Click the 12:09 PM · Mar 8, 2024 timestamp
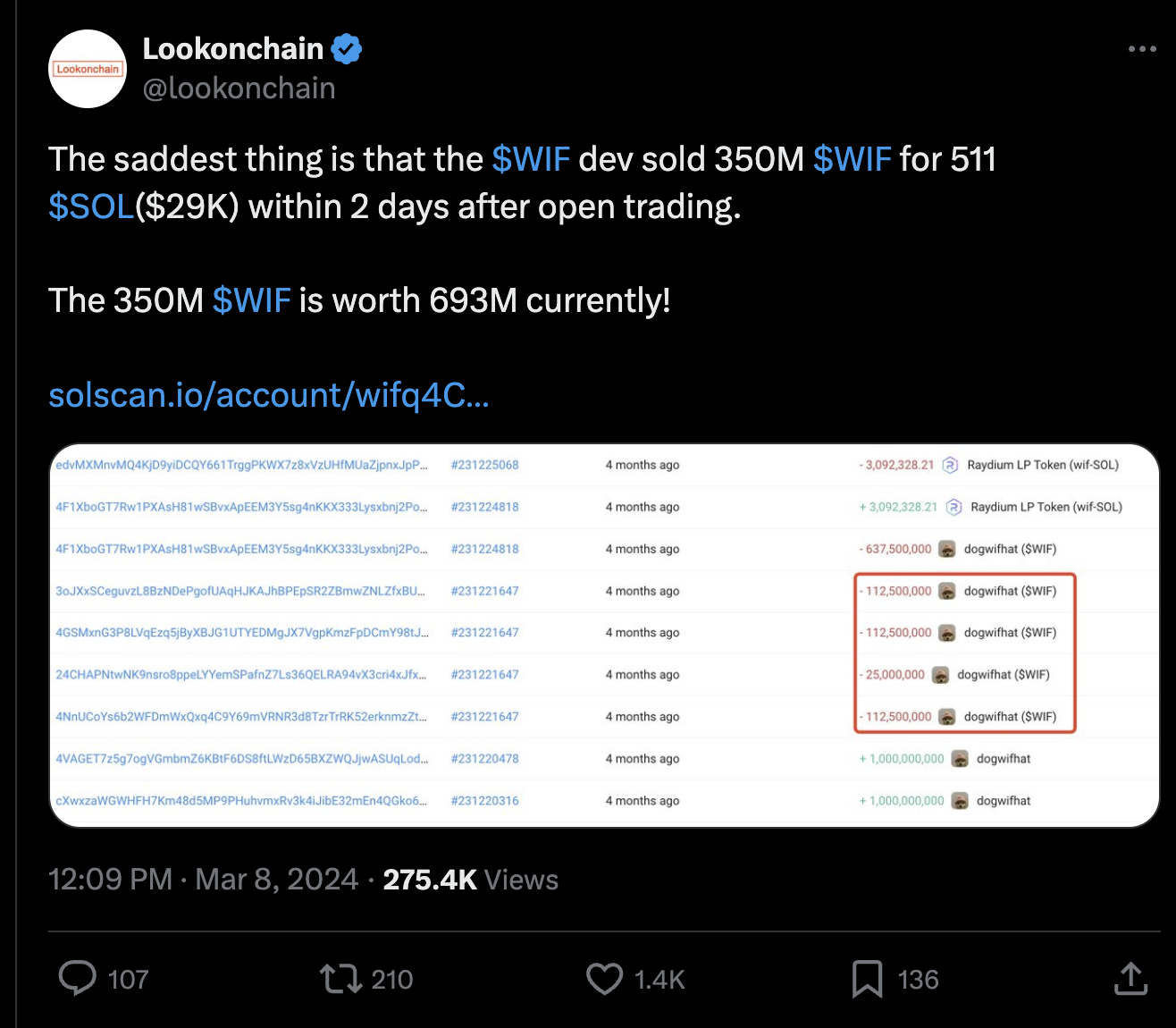 (x=203, y=880)
